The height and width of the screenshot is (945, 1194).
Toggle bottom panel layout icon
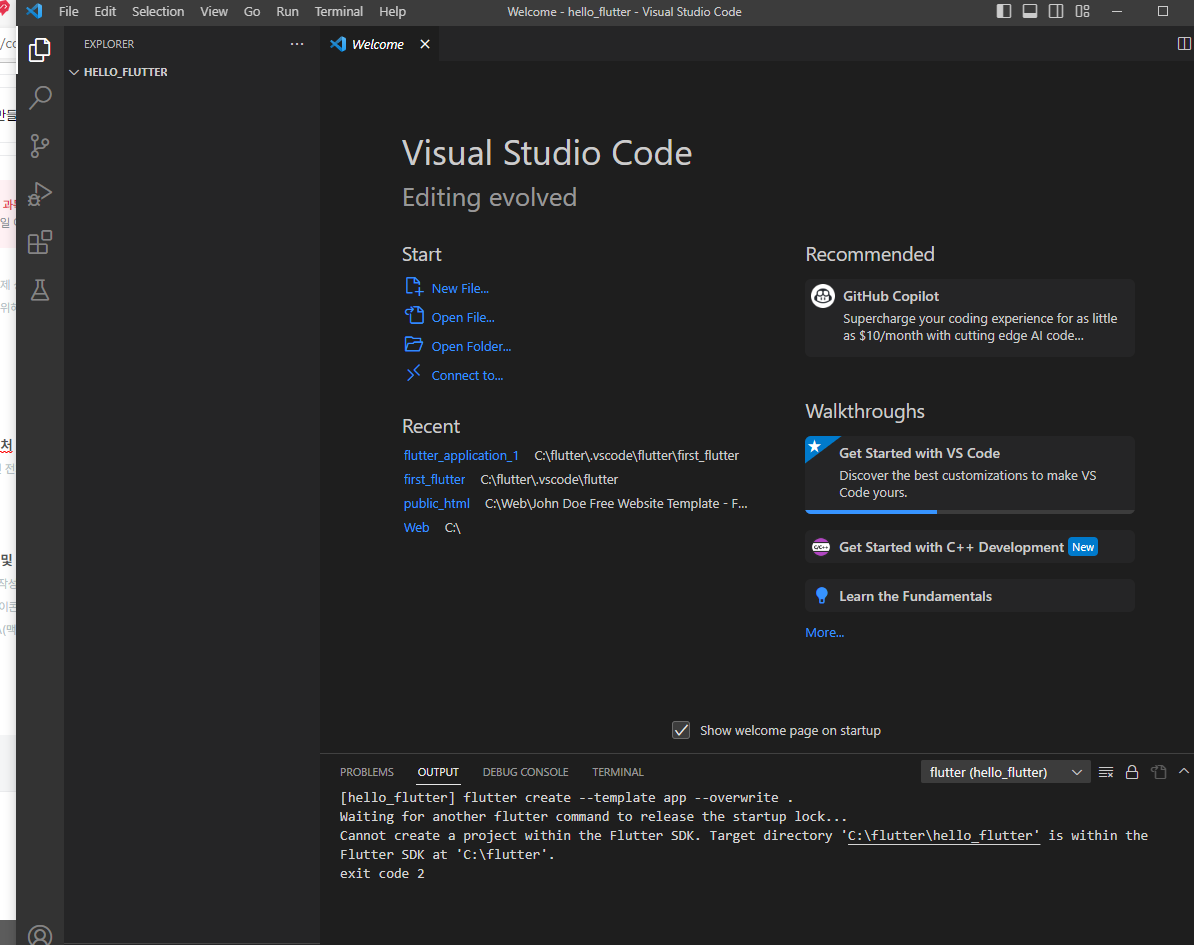1030,11
